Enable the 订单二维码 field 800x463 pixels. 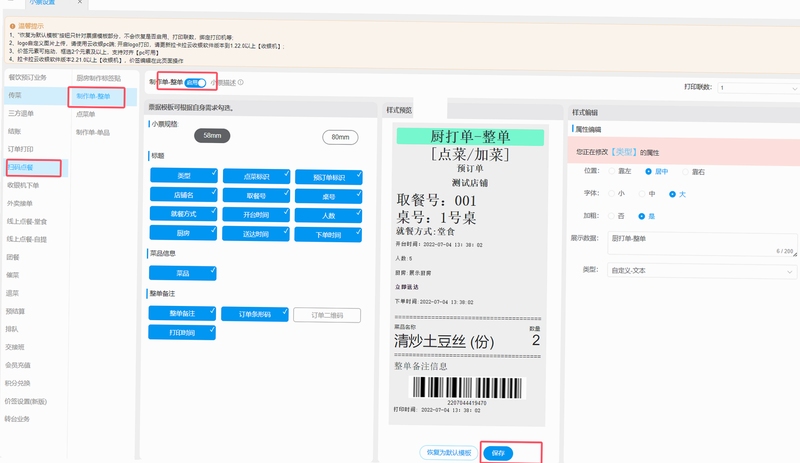point(327,315)
